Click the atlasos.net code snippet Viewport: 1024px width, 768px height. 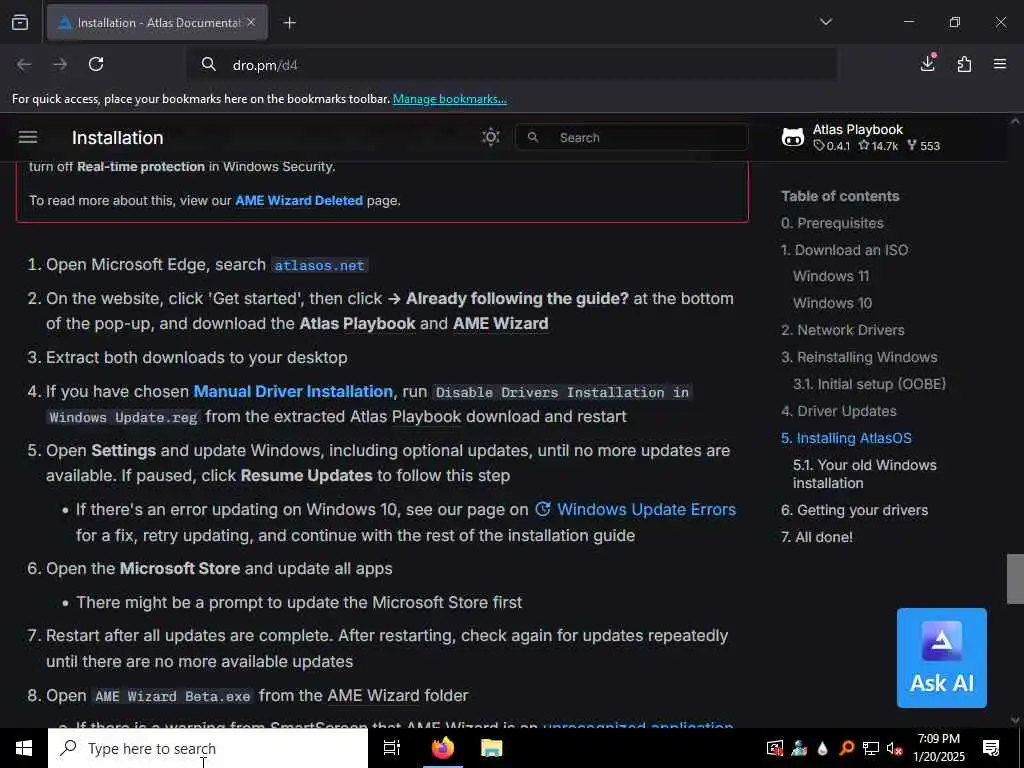pyautogui.click(x=319, y=265)
